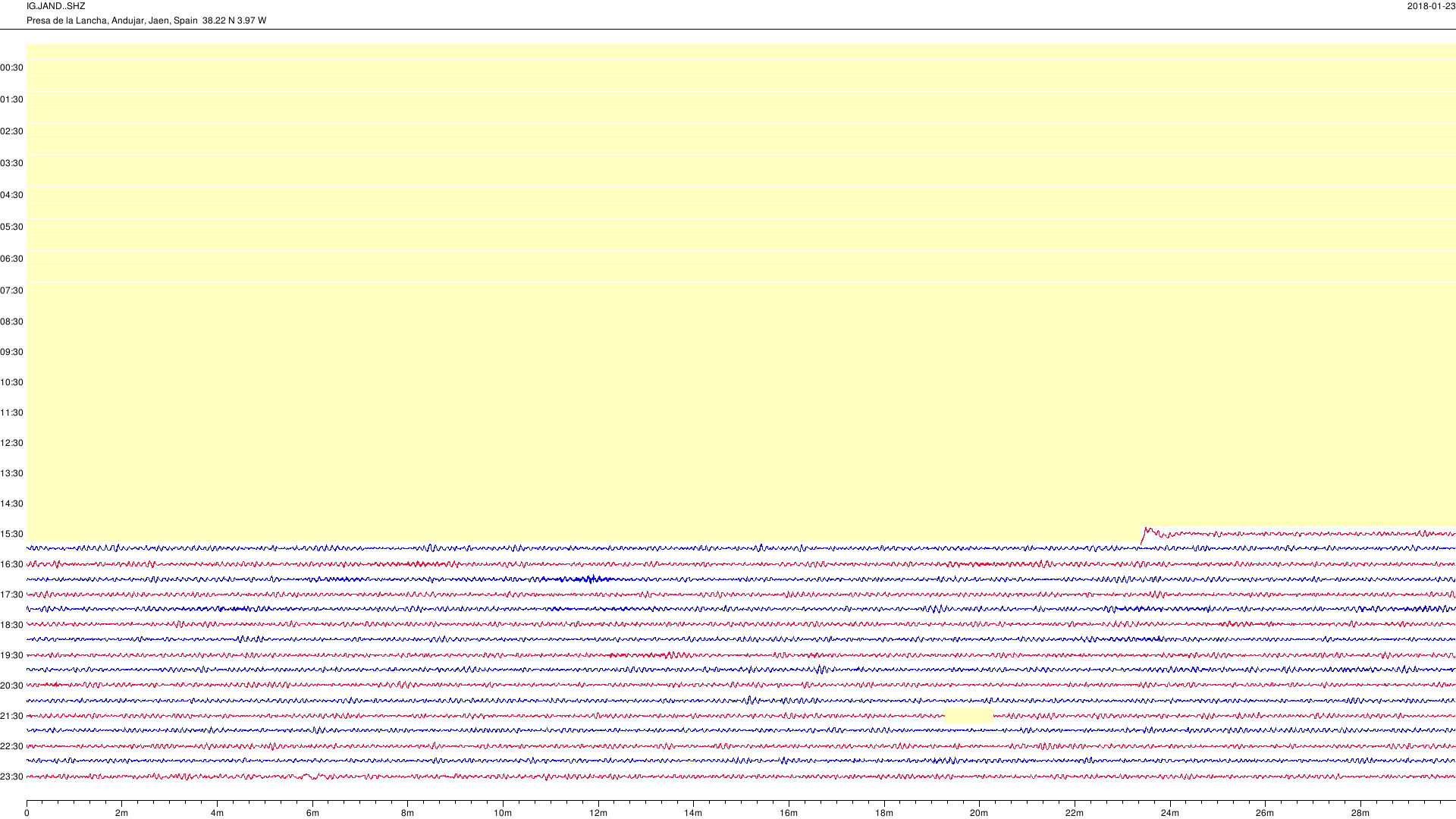Click the 08:30 row time label
The image size is (1456, 819).
pyautogui.click(x=11, y=322)
